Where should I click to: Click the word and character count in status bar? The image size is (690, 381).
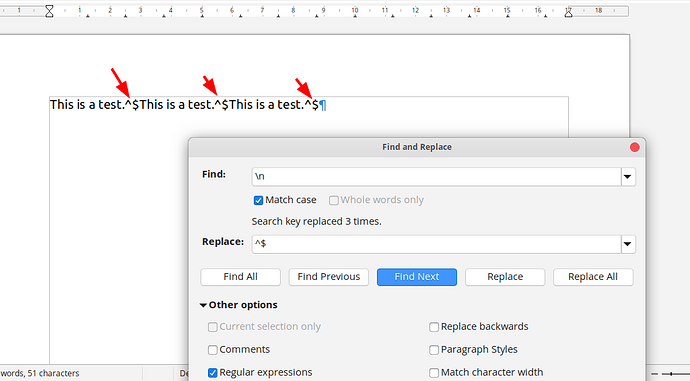click(40, 374)
